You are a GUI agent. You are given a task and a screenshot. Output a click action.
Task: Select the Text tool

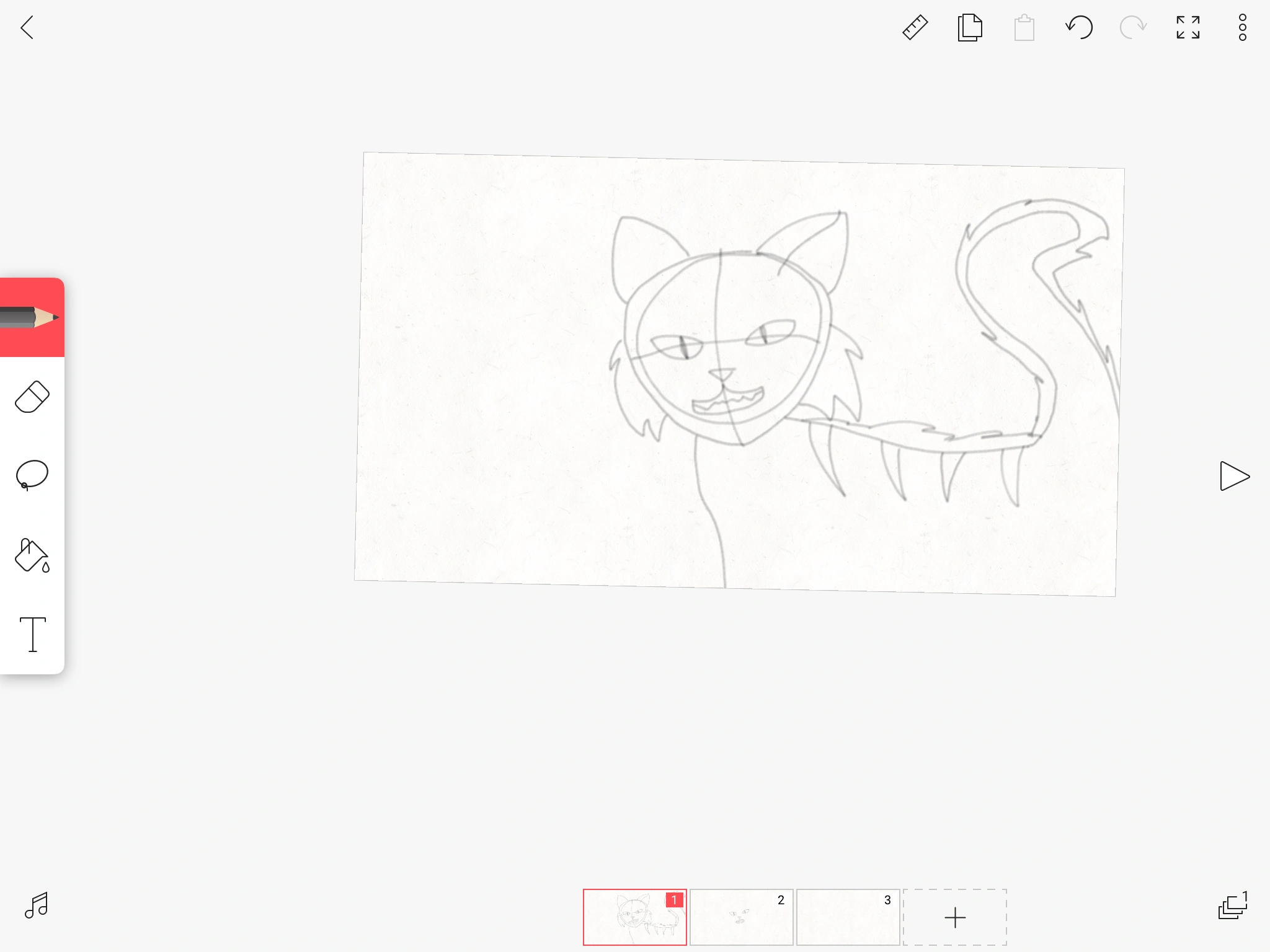(32, 634)
